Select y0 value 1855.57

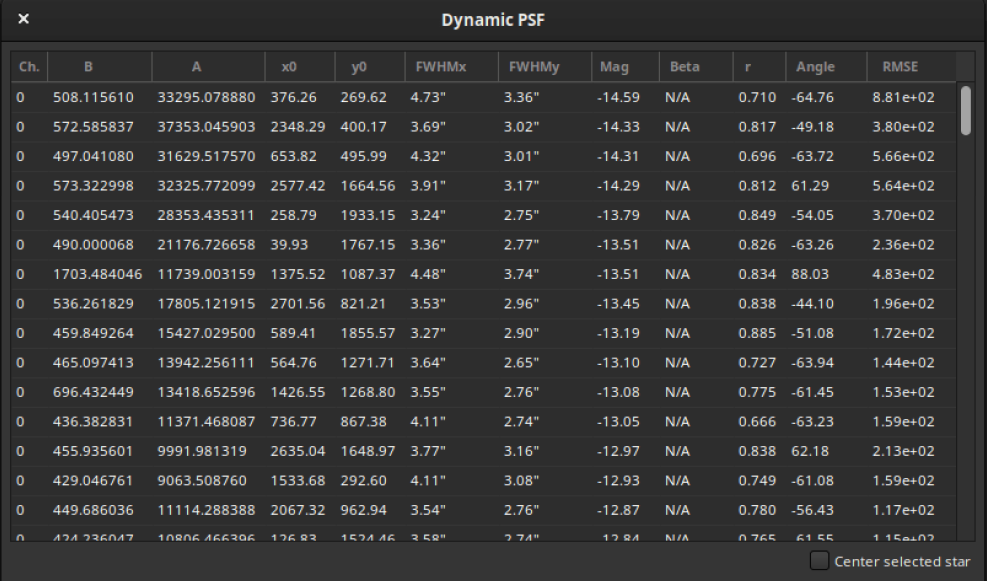(368, 333)
